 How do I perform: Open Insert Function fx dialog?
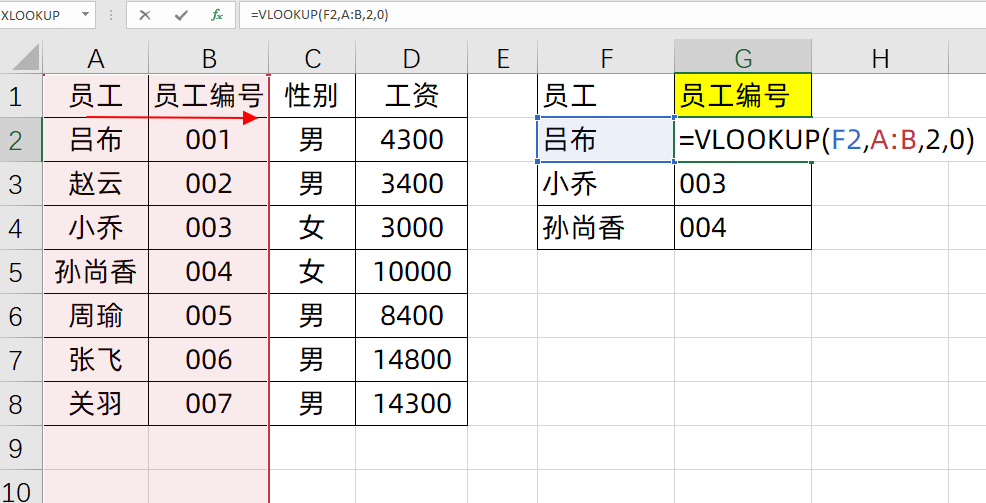[217, 15]
